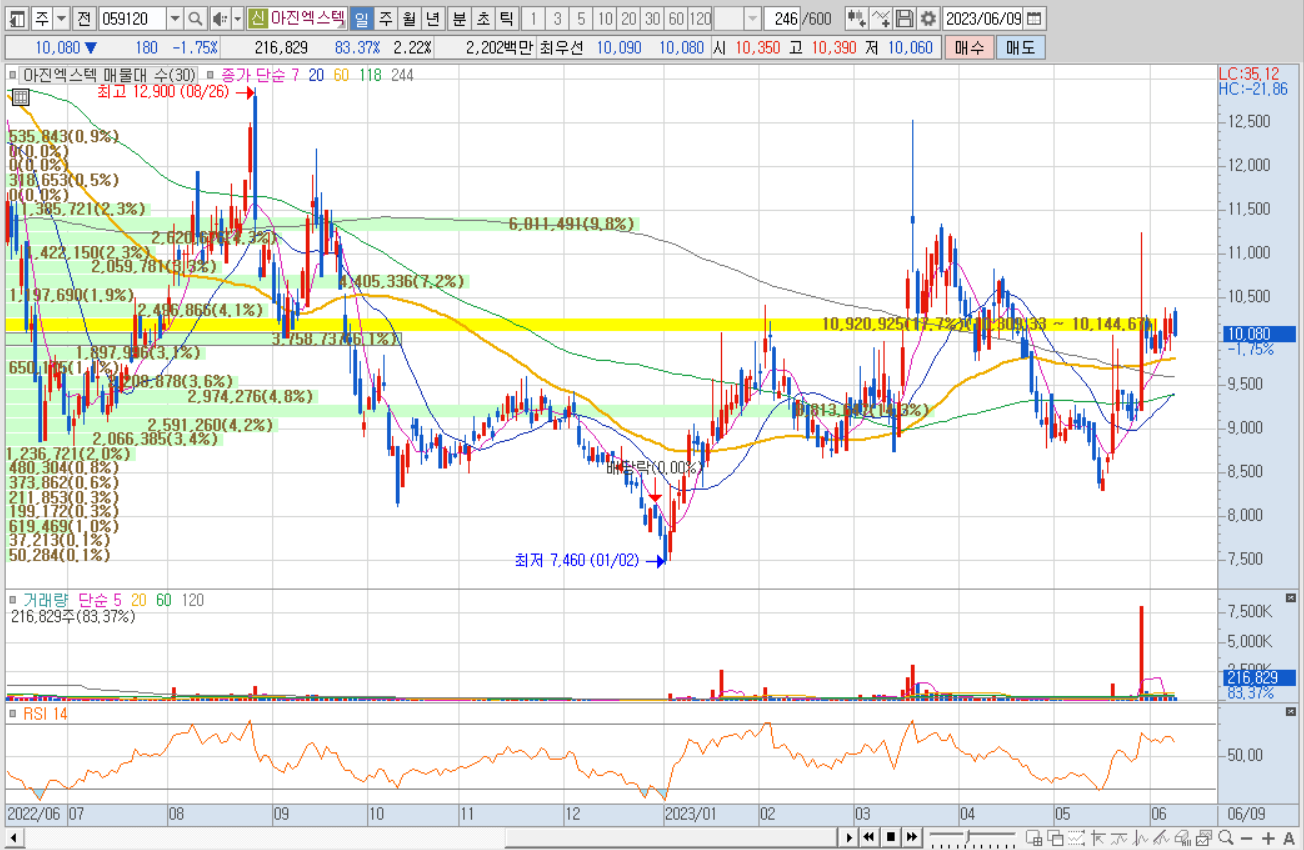Select the 초 second period button

pos(483,18)
